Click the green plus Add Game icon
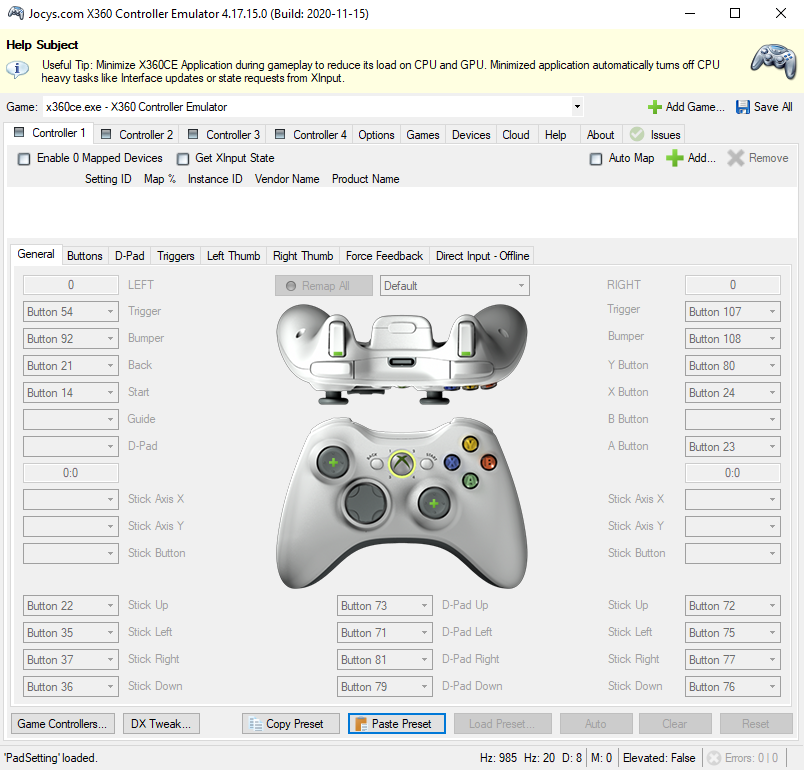Image resolution: width=804 pixels, height=770 pixels. click(655, 107)
